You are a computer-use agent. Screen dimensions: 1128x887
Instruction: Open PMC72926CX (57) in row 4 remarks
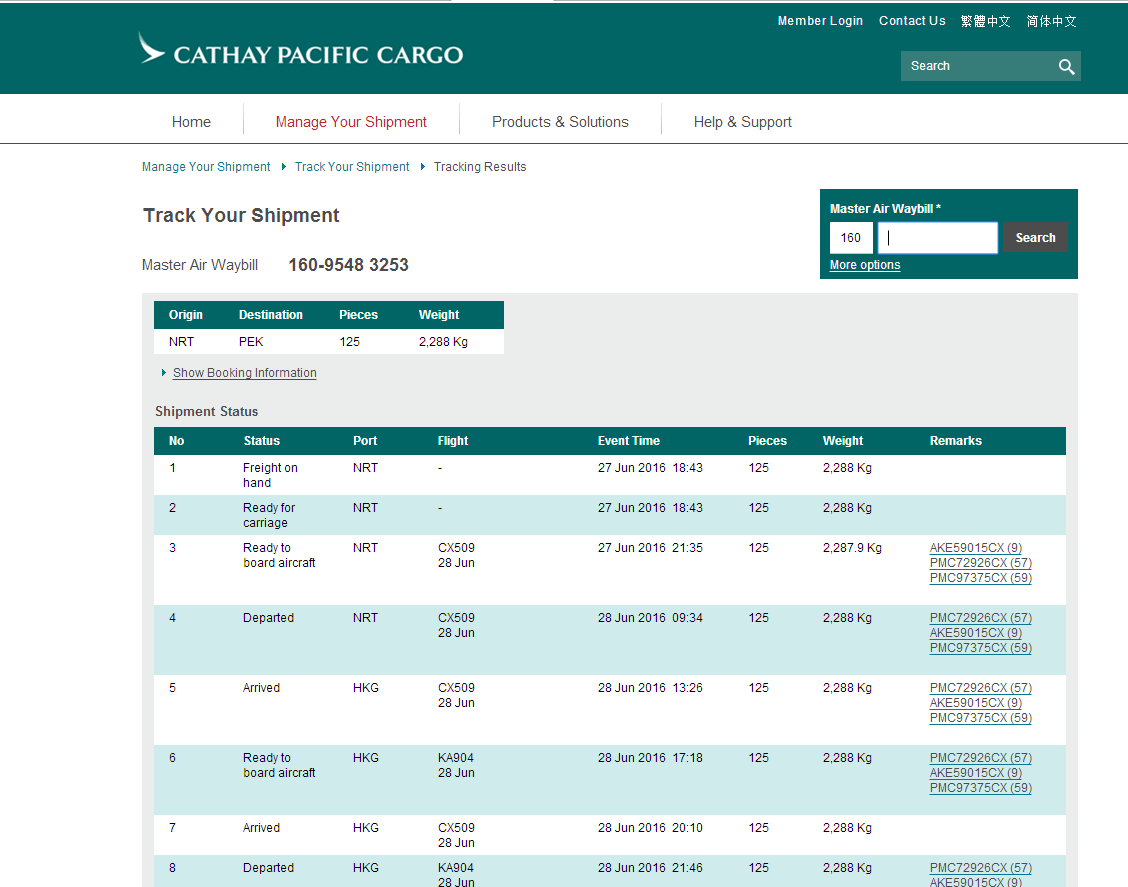pos(981,617)
